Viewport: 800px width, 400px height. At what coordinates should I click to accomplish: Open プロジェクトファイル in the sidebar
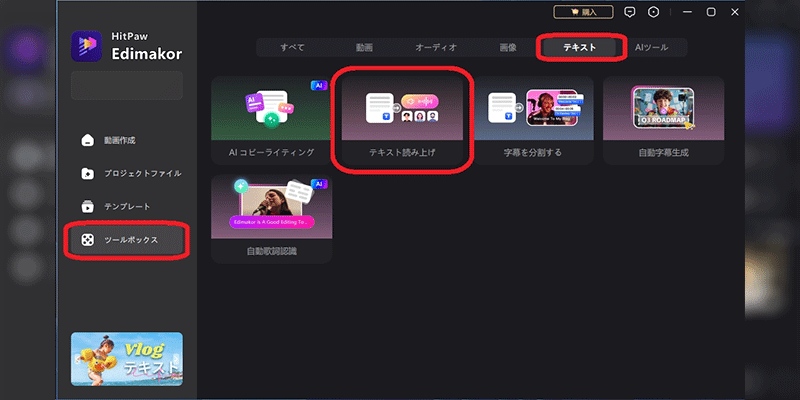point(127,173)
